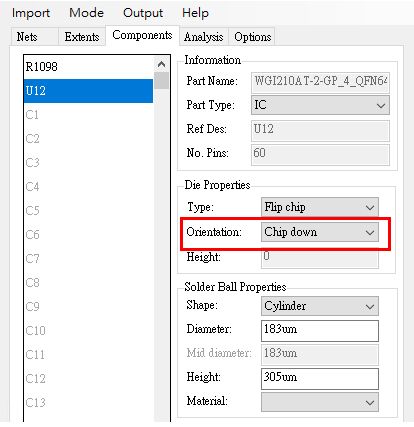Select component C4 in the list

point(88,187)
